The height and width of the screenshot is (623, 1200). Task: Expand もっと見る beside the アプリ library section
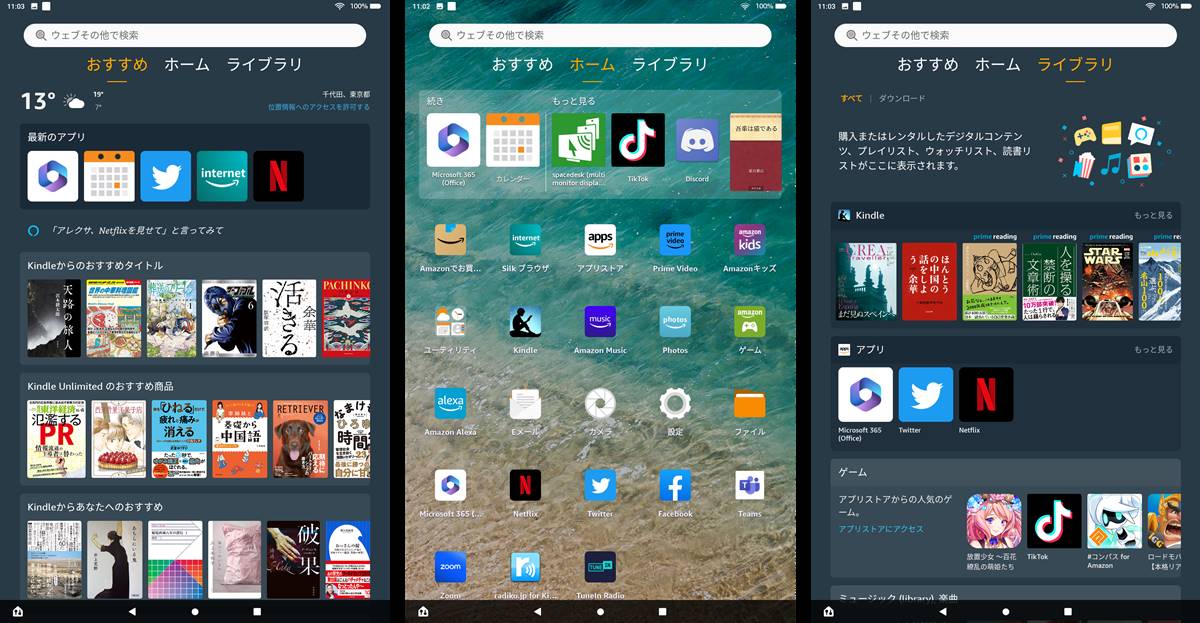[x=1153, y=350]
